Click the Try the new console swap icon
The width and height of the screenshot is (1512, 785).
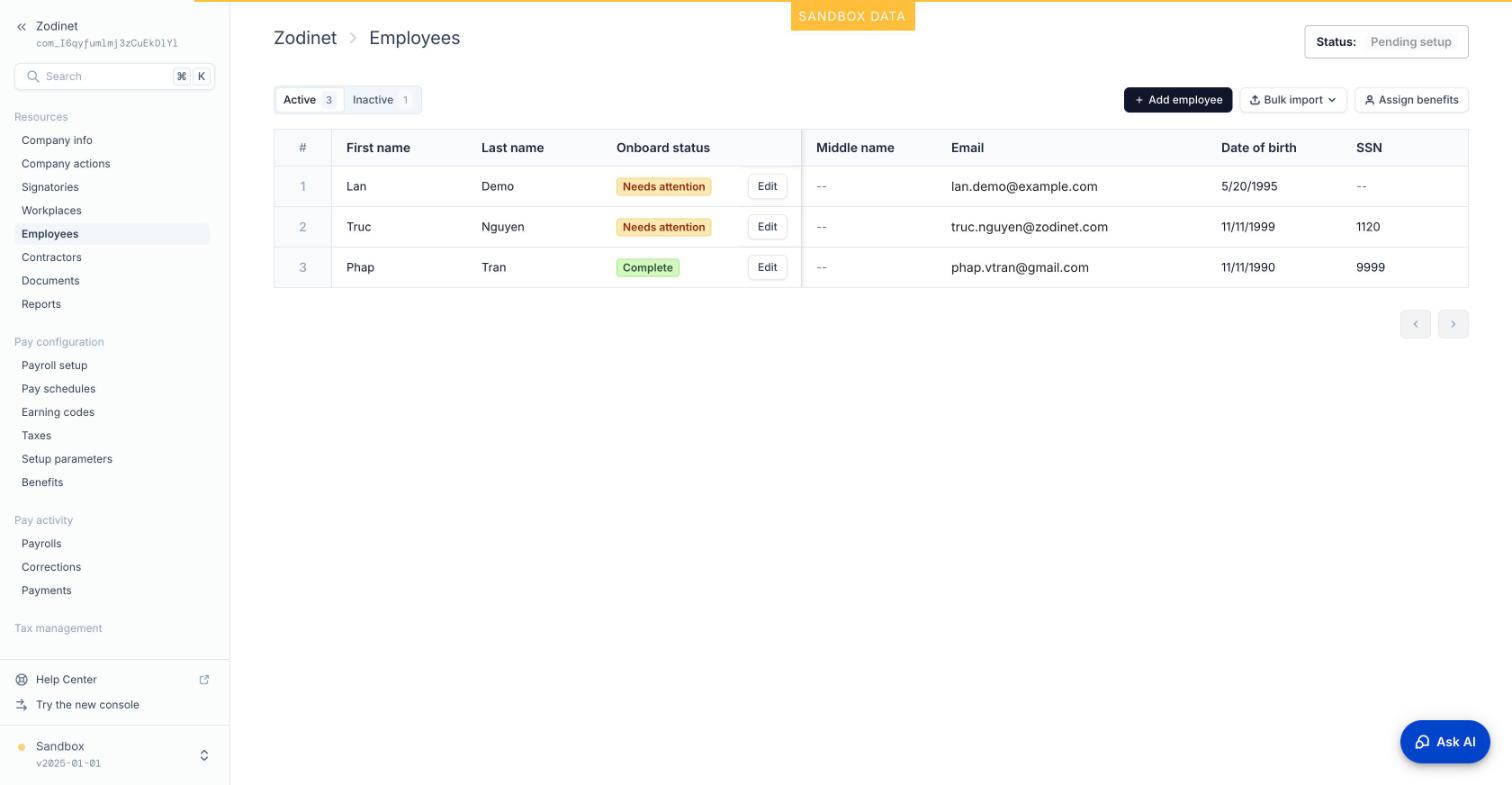coord(21,705)
